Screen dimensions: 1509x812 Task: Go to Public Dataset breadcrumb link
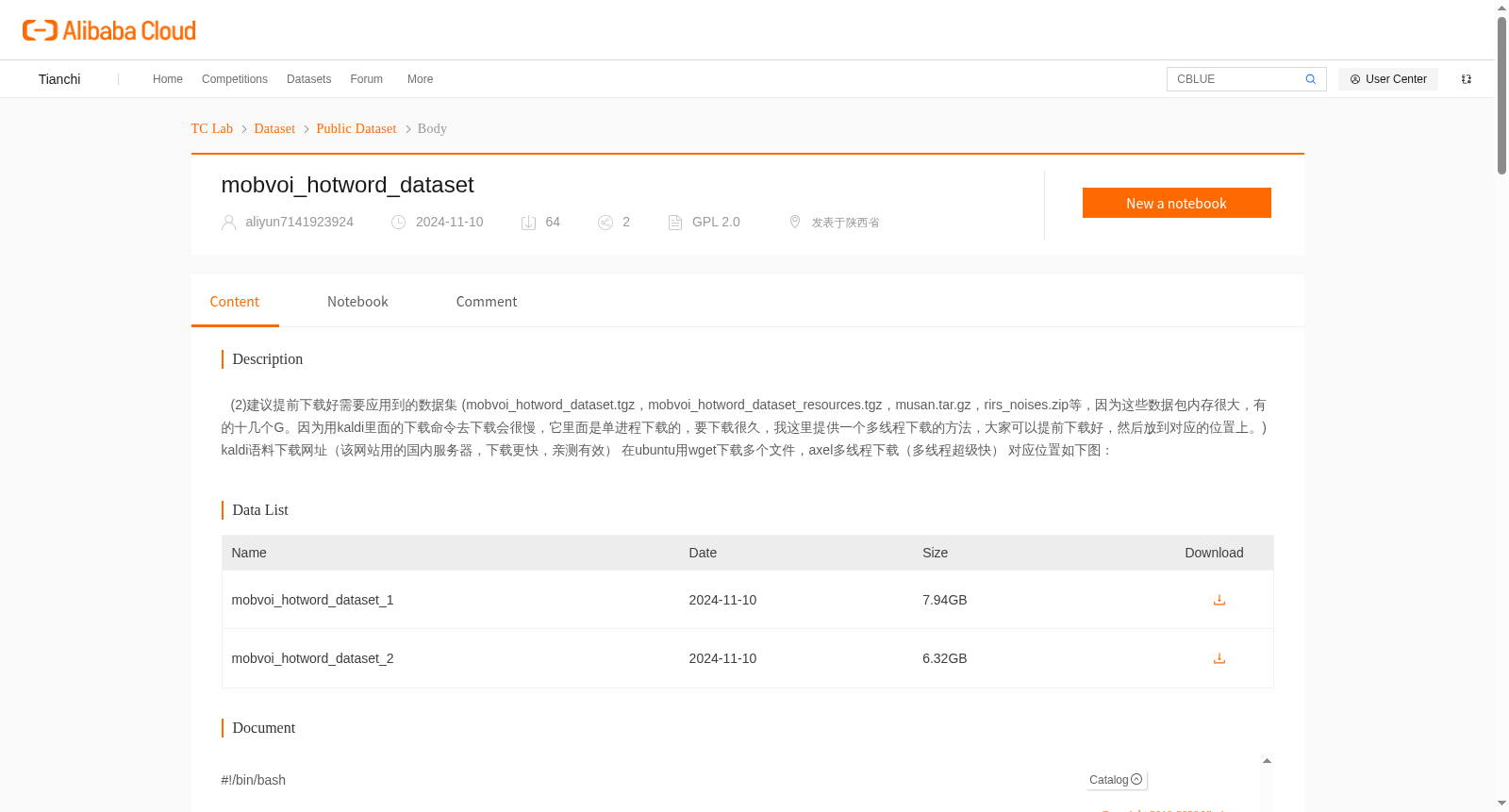357,128
